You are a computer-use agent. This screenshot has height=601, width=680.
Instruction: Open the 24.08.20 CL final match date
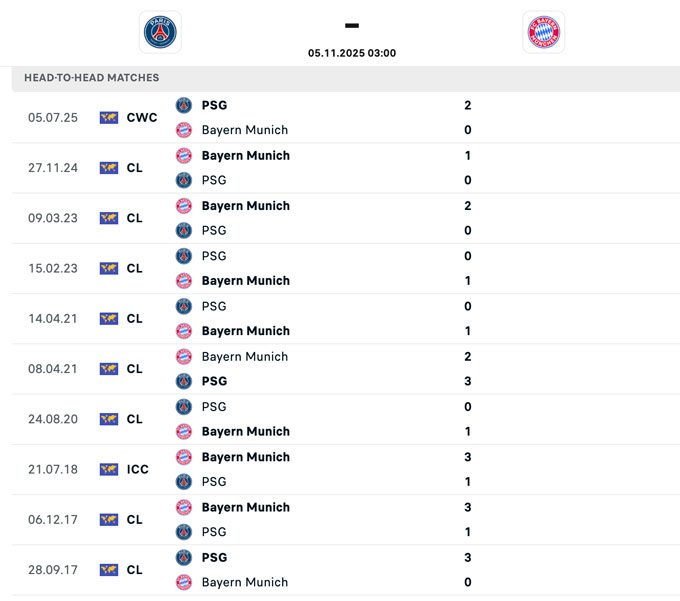53,419
